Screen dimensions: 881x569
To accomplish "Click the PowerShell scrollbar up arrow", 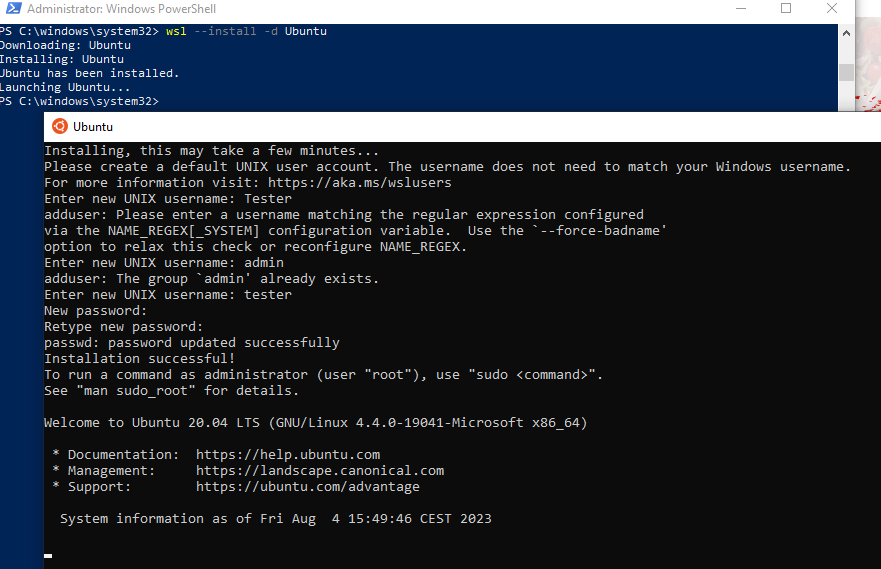I will [846, 33].
